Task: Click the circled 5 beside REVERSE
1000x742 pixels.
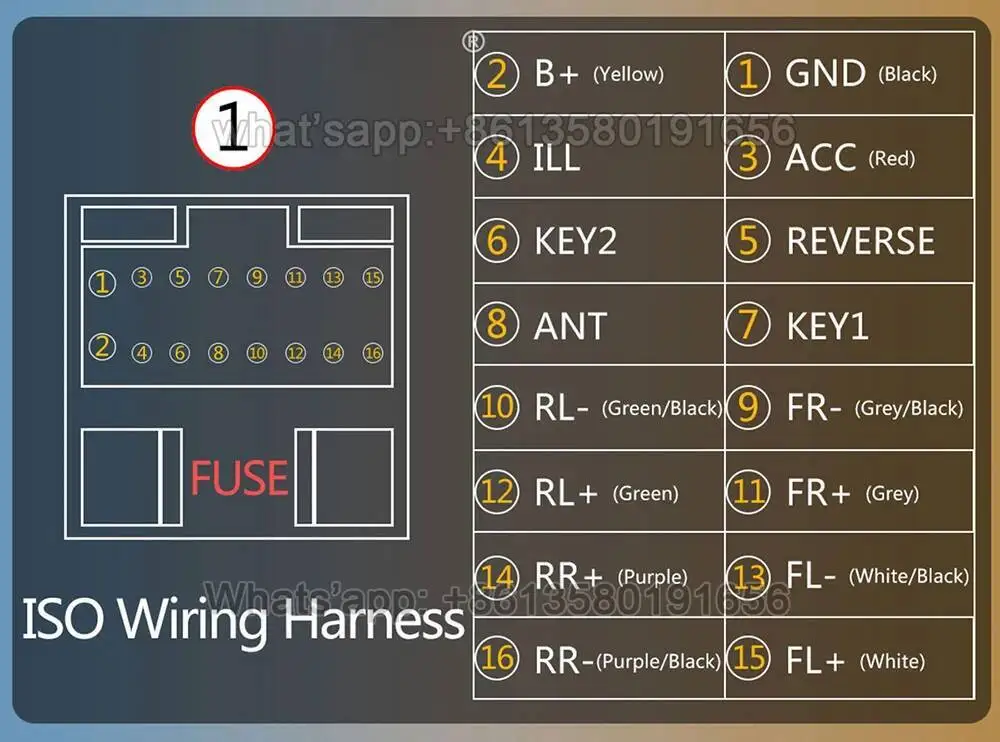Action: 748,241
